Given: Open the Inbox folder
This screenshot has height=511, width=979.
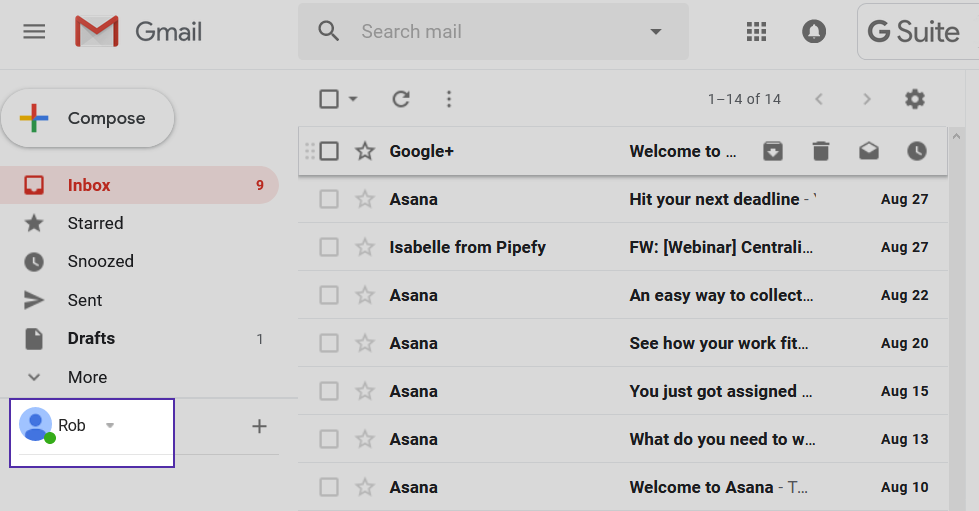Looking at the screenshot, I should [x=139, y=185].
